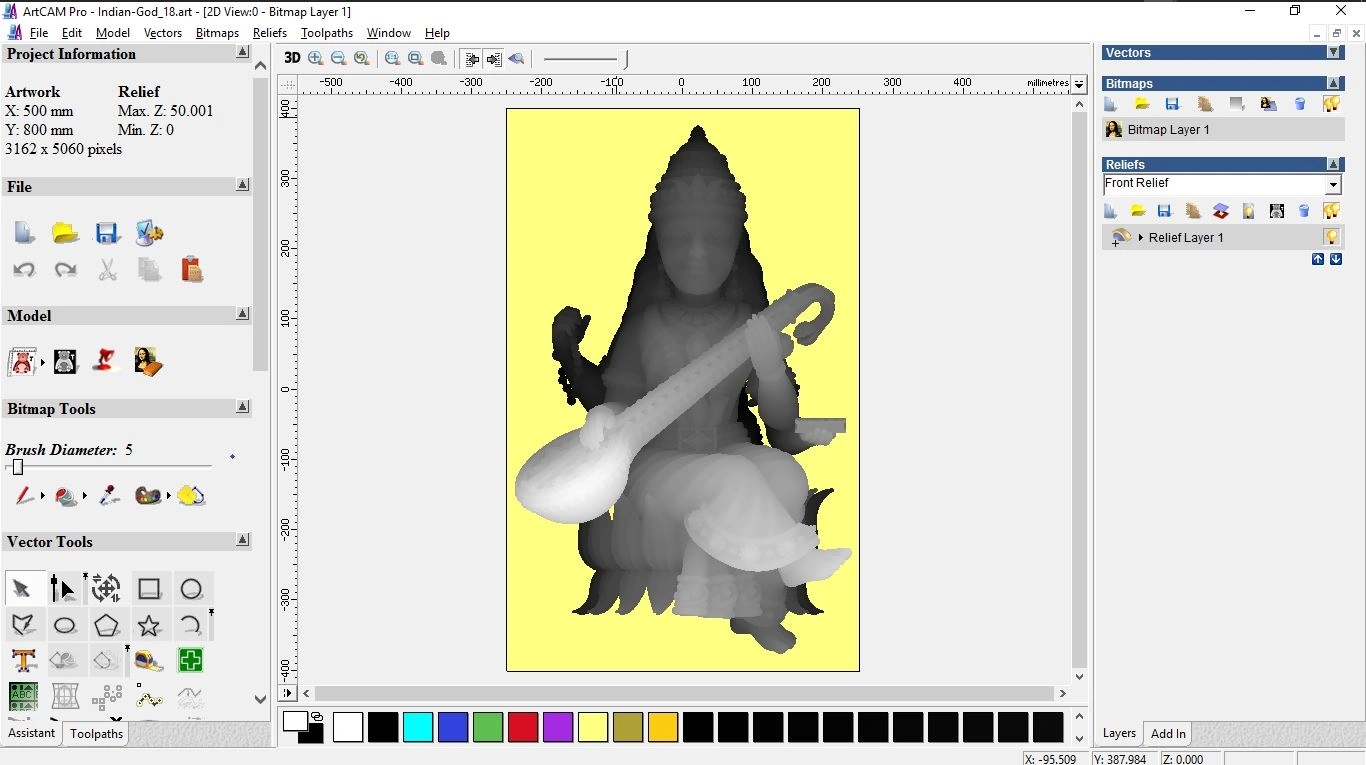Screen dimensions: 1366x765
Task: Switch to 3D view
Action: click(292, 58)
